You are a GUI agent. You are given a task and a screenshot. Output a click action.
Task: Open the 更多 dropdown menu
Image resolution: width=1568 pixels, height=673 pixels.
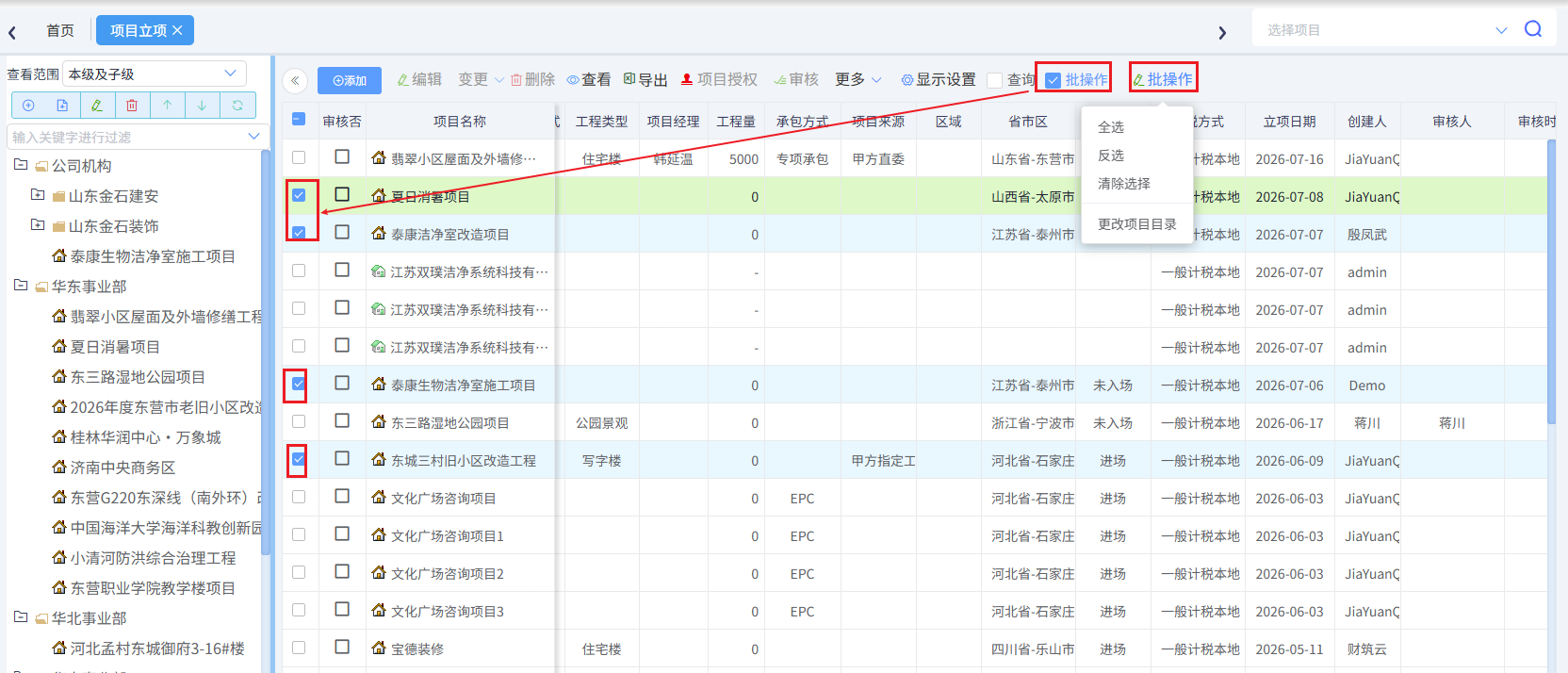(x=857, y=80)
